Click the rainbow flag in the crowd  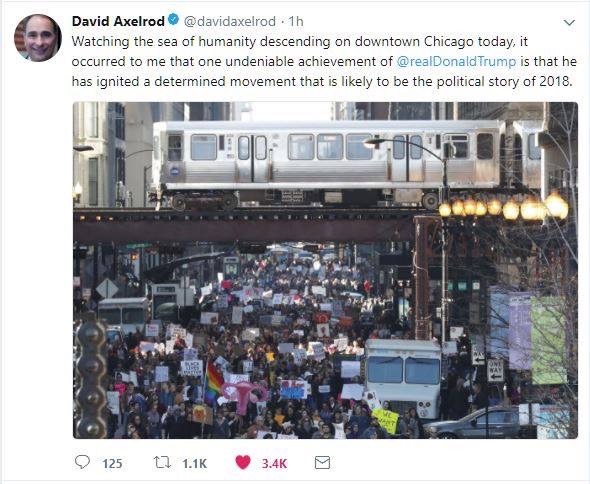[213, 382]
